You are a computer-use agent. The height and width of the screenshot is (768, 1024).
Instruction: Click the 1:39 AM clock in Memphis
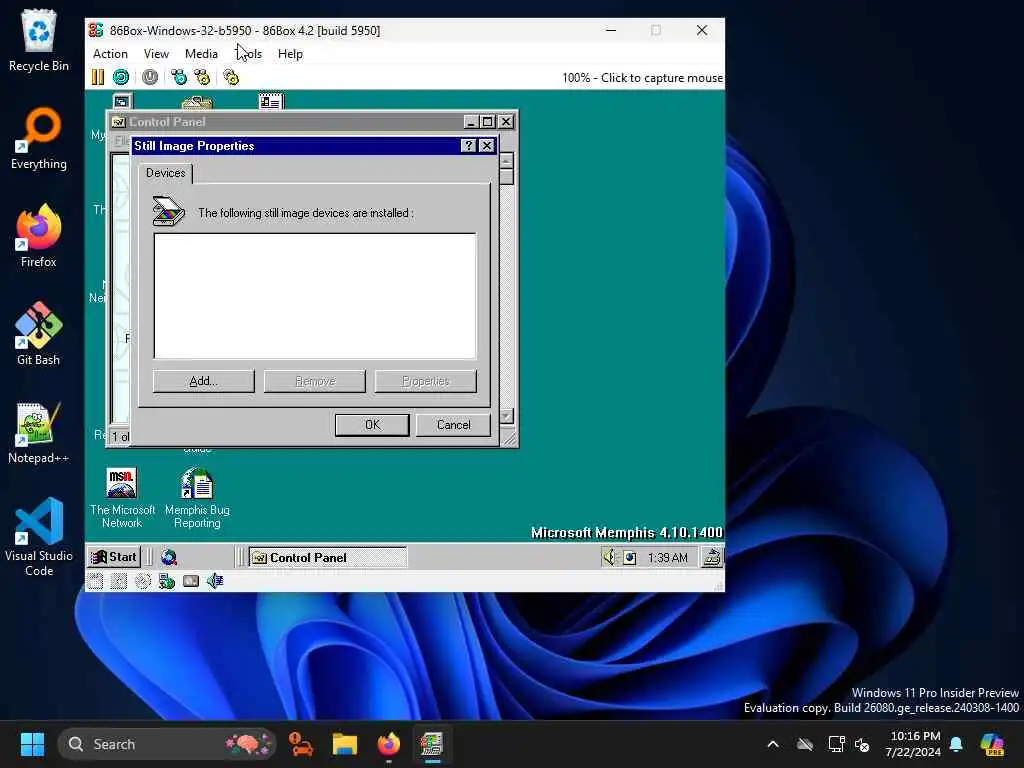pos(667,557)
